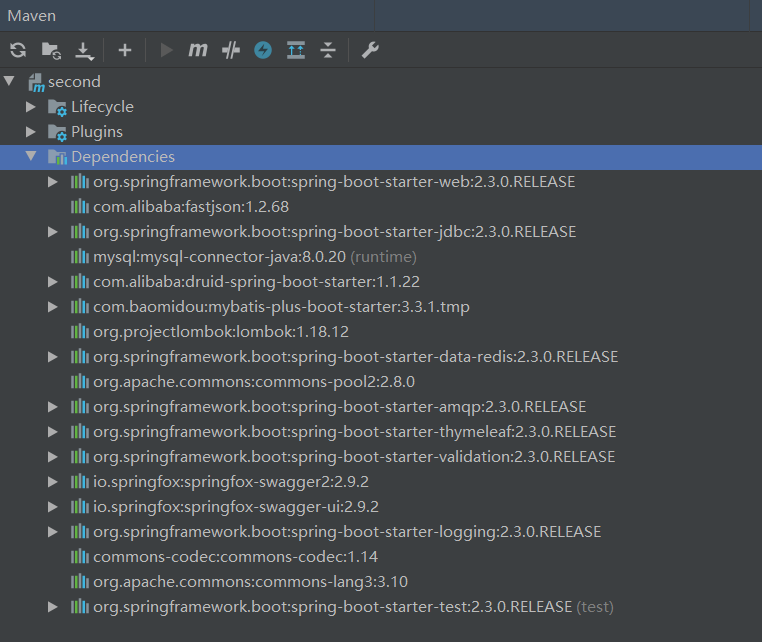Expand all tree nodes icon
Viewport: 762px width, 642px height.
point(296,50)
